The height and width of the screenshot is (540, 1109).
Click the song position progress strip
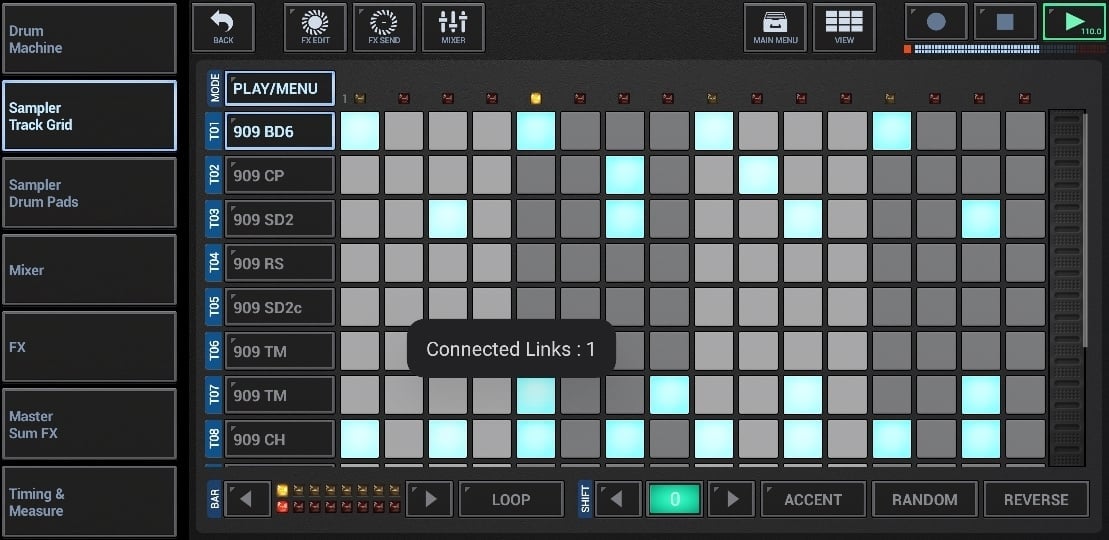tap(1004, 49)
